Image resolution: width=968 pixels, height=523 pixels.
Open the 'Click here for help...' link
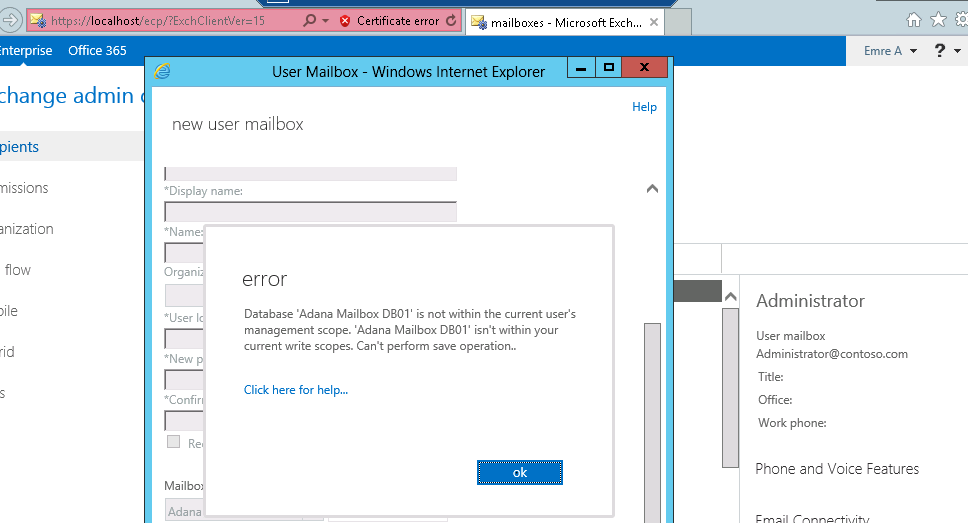point(296,390)
